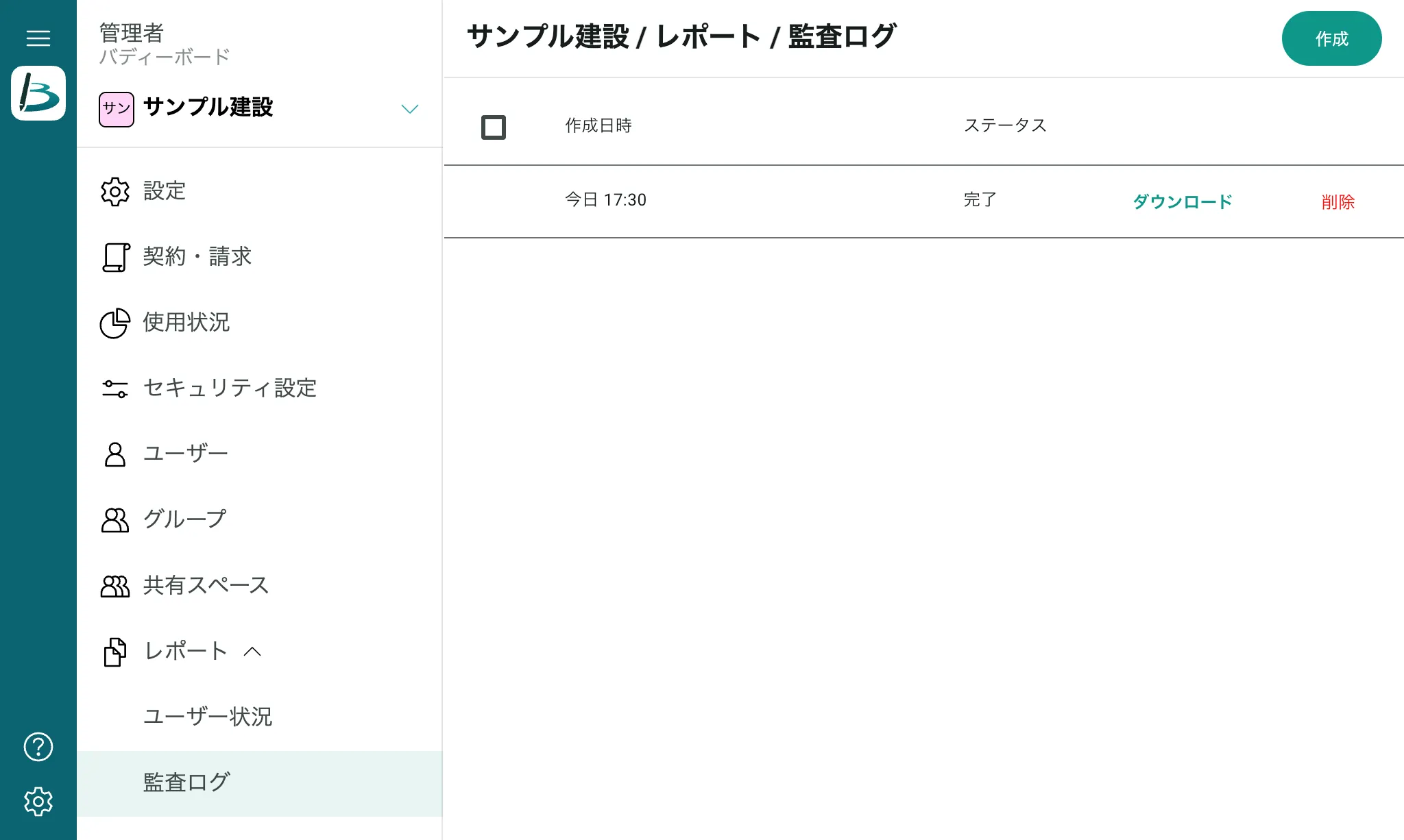
Task: Select the 監査ログ report sub-item
Action: point(259,783)
